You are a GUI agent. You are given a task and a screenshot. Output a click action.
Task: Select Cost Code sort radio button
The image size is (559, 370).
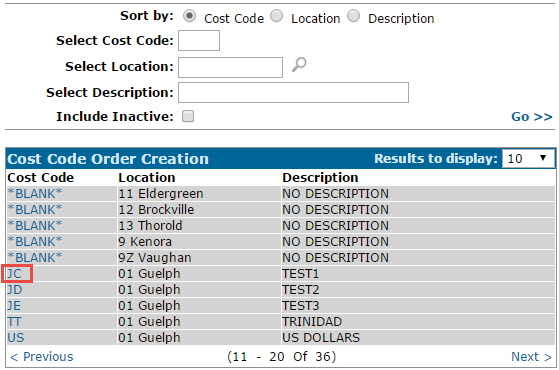(x=189, y=16)
